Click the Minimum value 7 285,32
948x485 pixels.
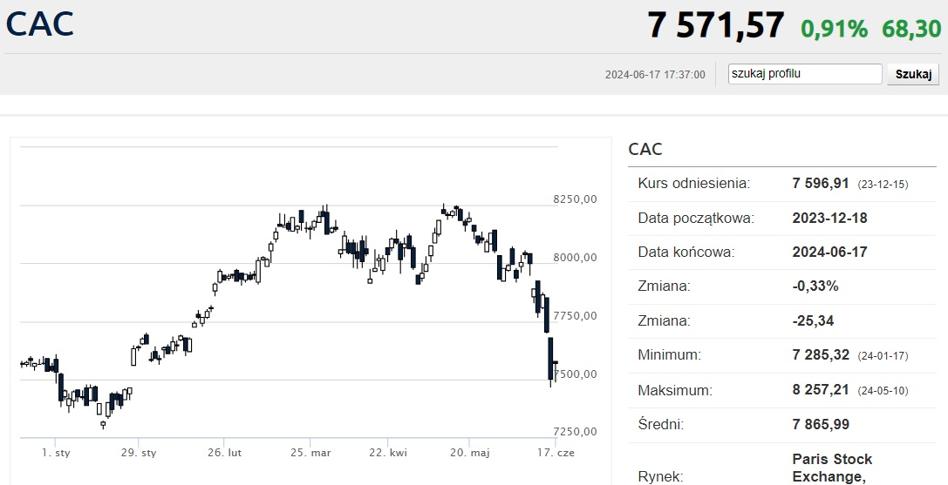820,355
